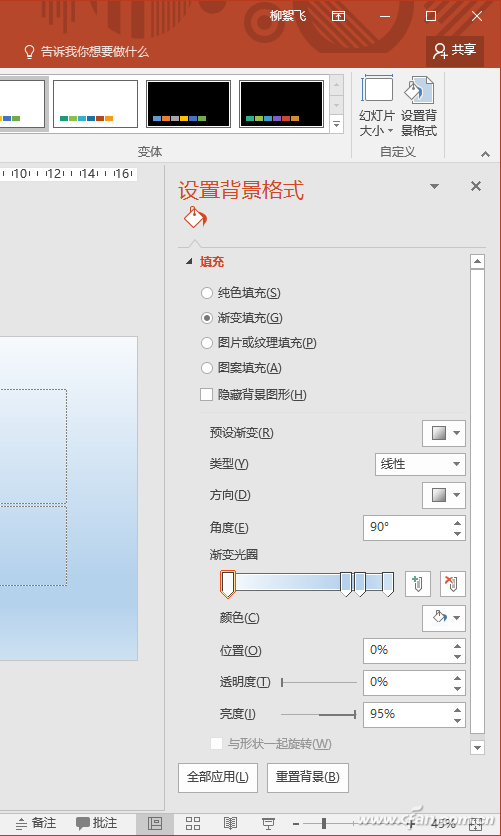Click Format Background ribbon icon
Image resolution: width=501 pixels, height=836 pixels.
[x=419, y=106]
